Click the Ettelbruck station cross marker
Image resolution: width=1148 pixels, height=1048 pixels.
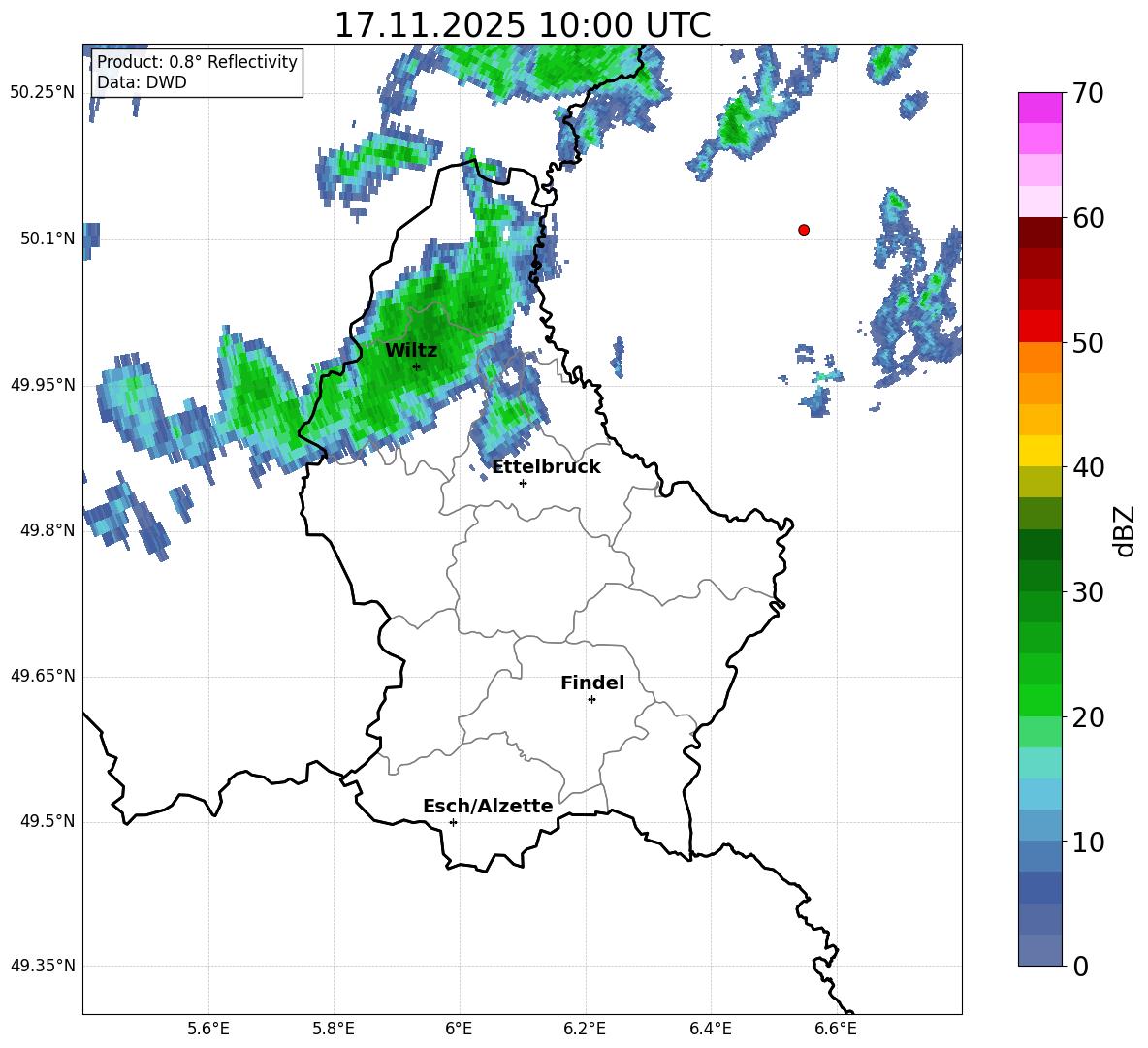click(x=523, y=483)
